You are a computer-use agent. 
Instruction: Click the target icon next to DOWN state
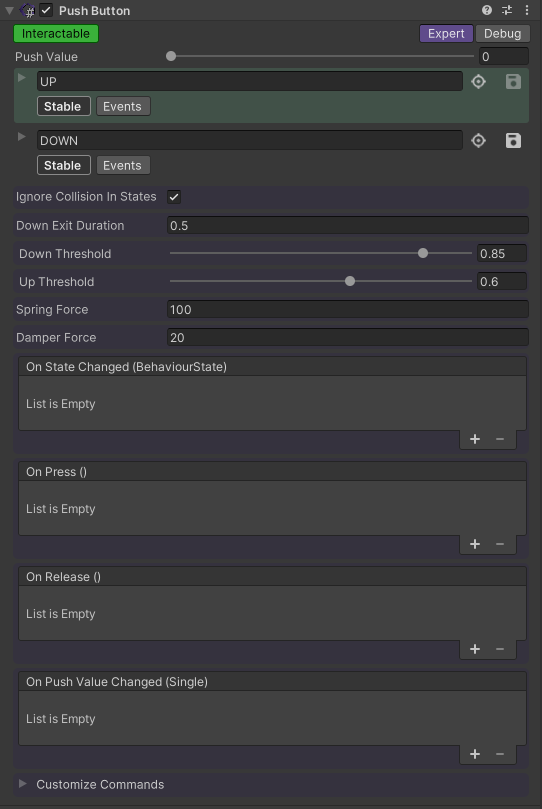tap(479, 140)
